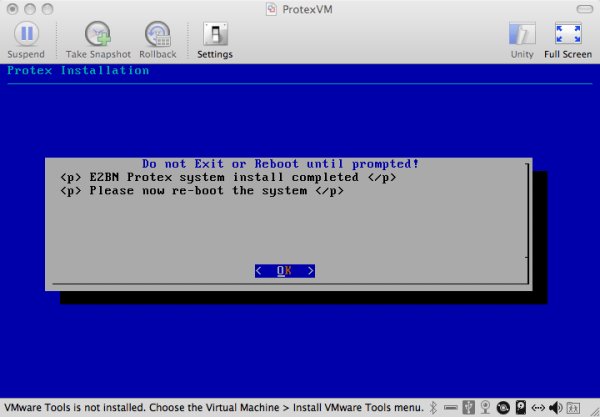Click 'Do not Exit or Reboot until prompted!' title
The height and width of the screenshot is (417, 600).
tap(280, 164)
